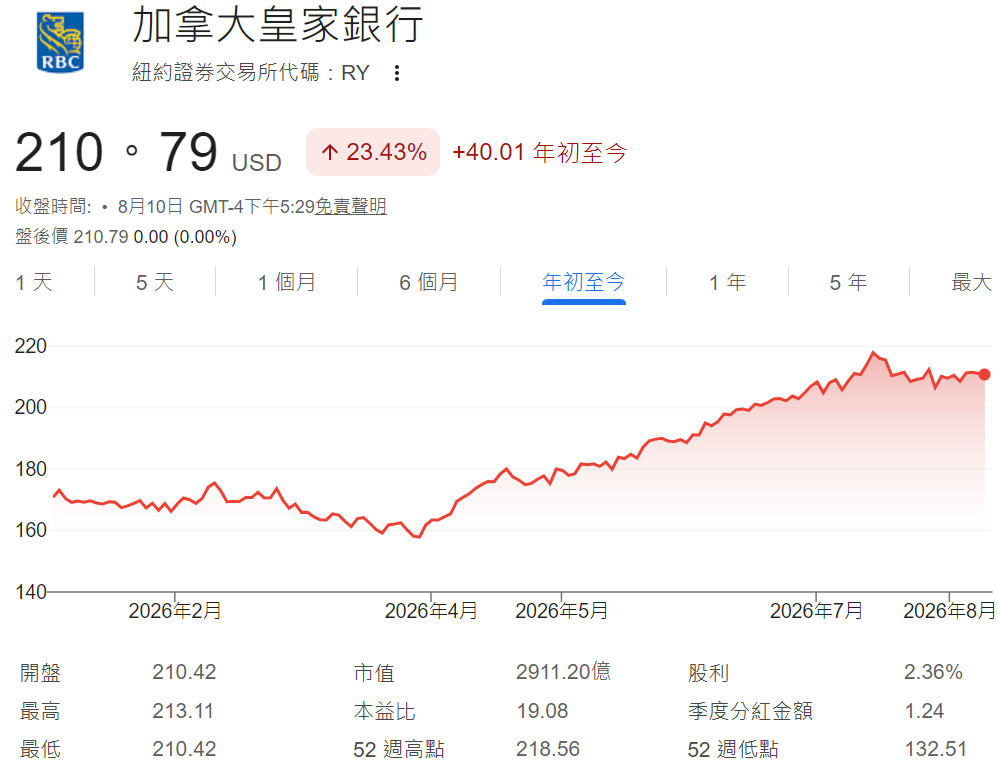Image resolution: width=998 pixels, height=766 pixels.
Task: Click the red end-point marker on chart
Action: click(x=984, y=374)
